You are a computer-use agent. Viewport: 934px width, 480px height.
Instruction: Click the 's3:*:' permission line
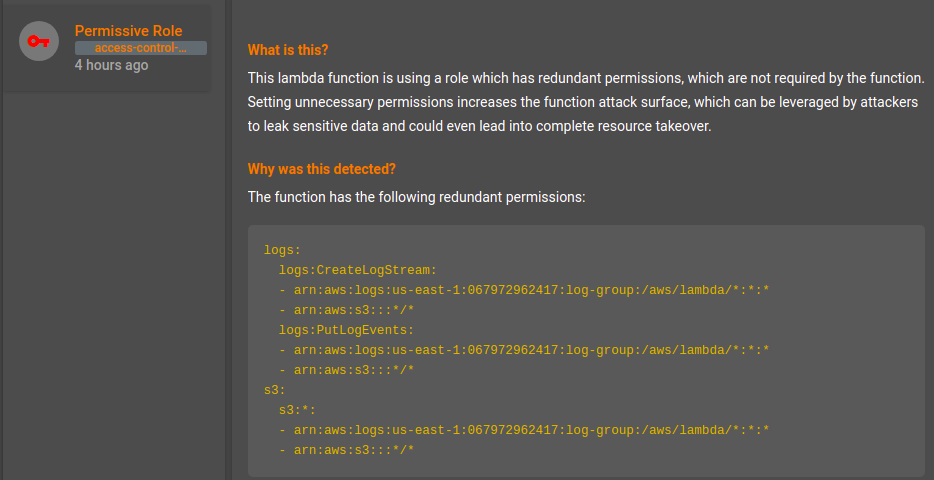[297, 410]
